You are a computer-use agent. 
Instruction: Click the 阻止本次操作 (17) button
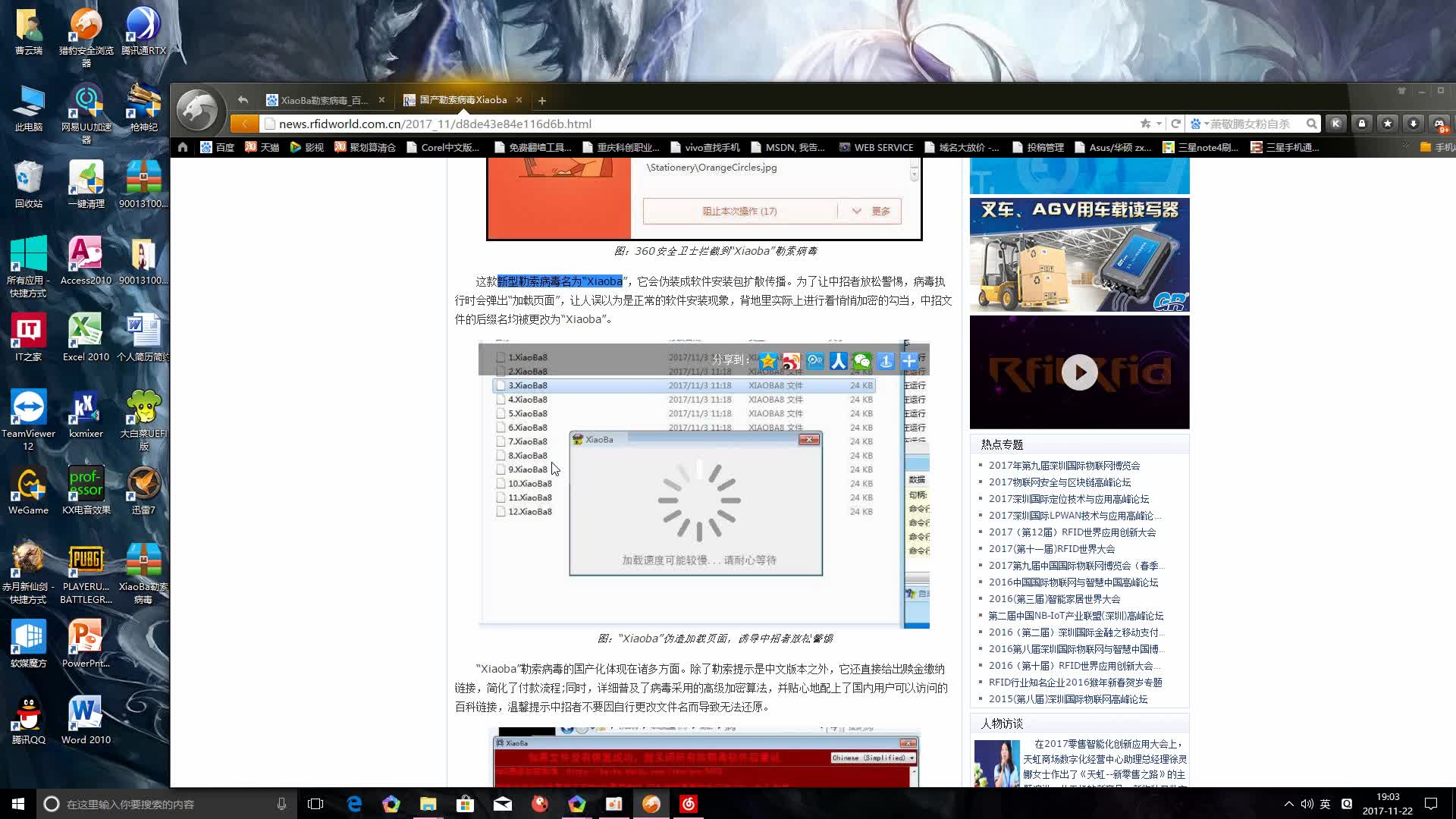[x=739, y=212]
